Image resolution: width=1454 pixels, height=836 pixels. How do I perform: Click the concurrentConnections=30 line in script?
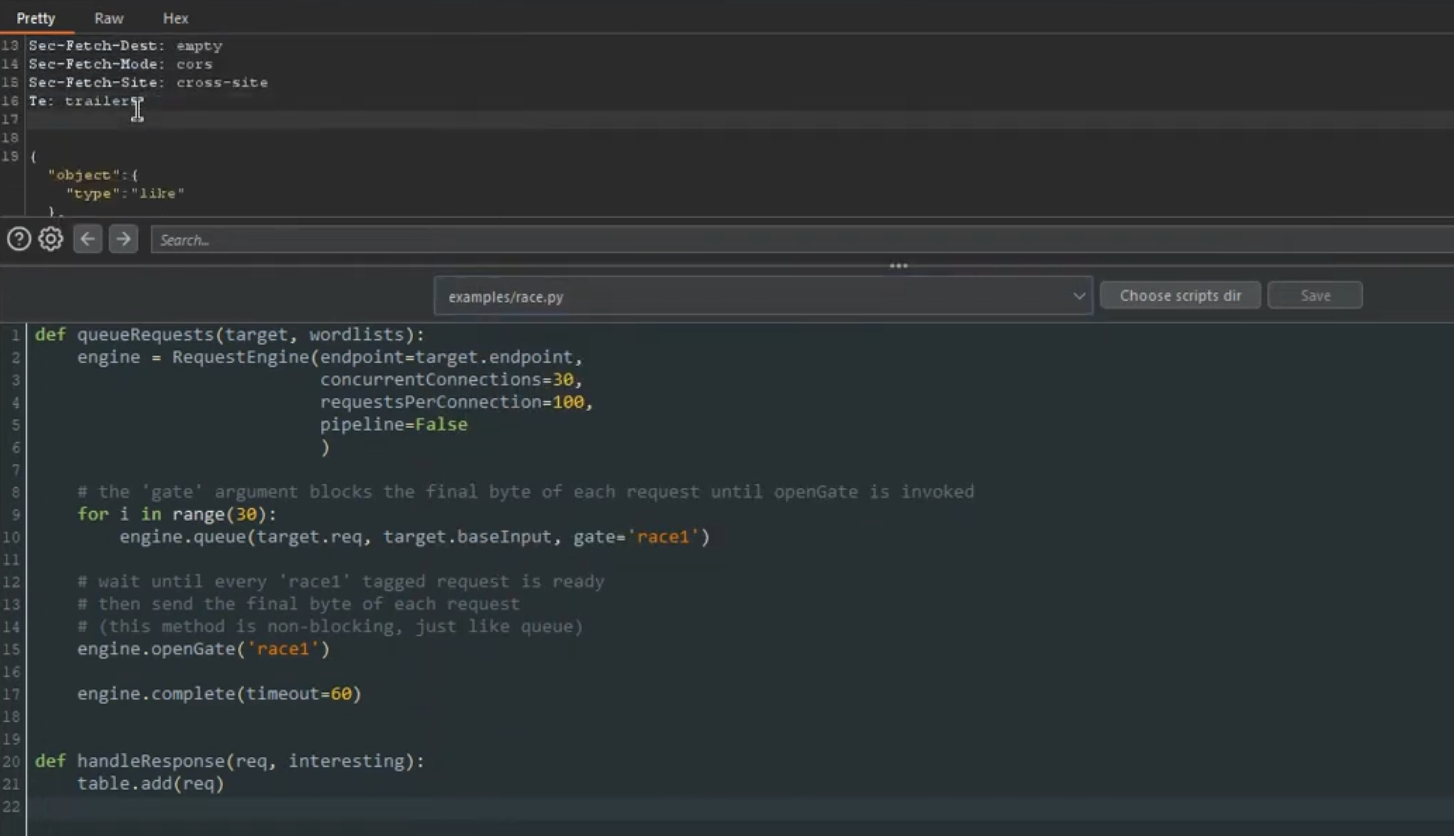[x=450, y=380]
